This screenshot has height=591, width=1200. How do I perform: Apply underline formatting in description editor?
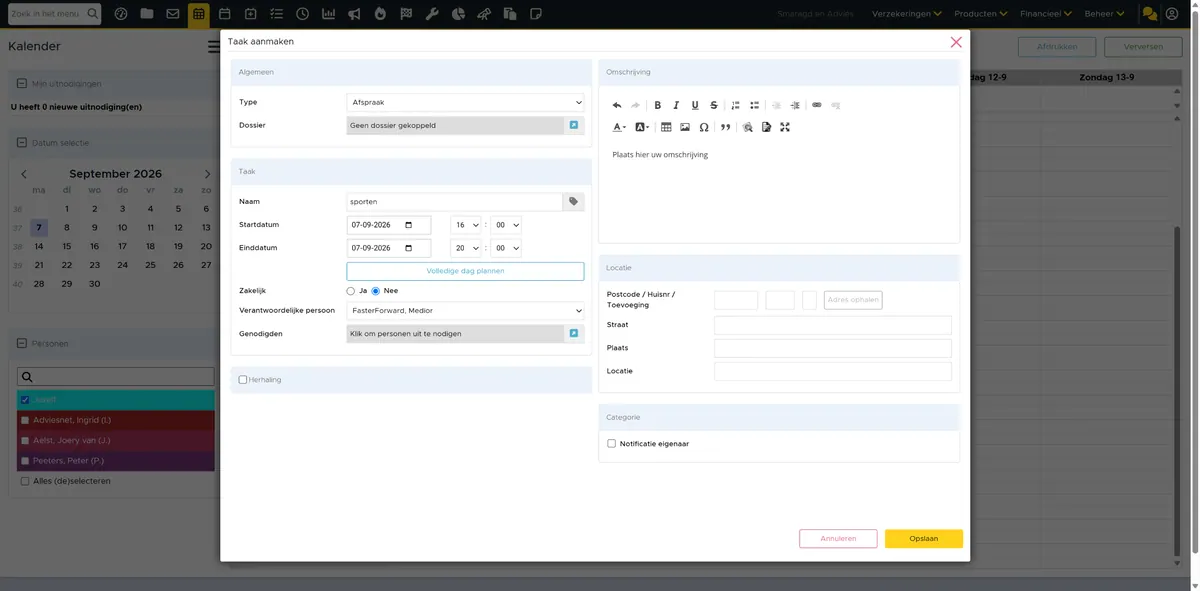click(x=695, y=105)
